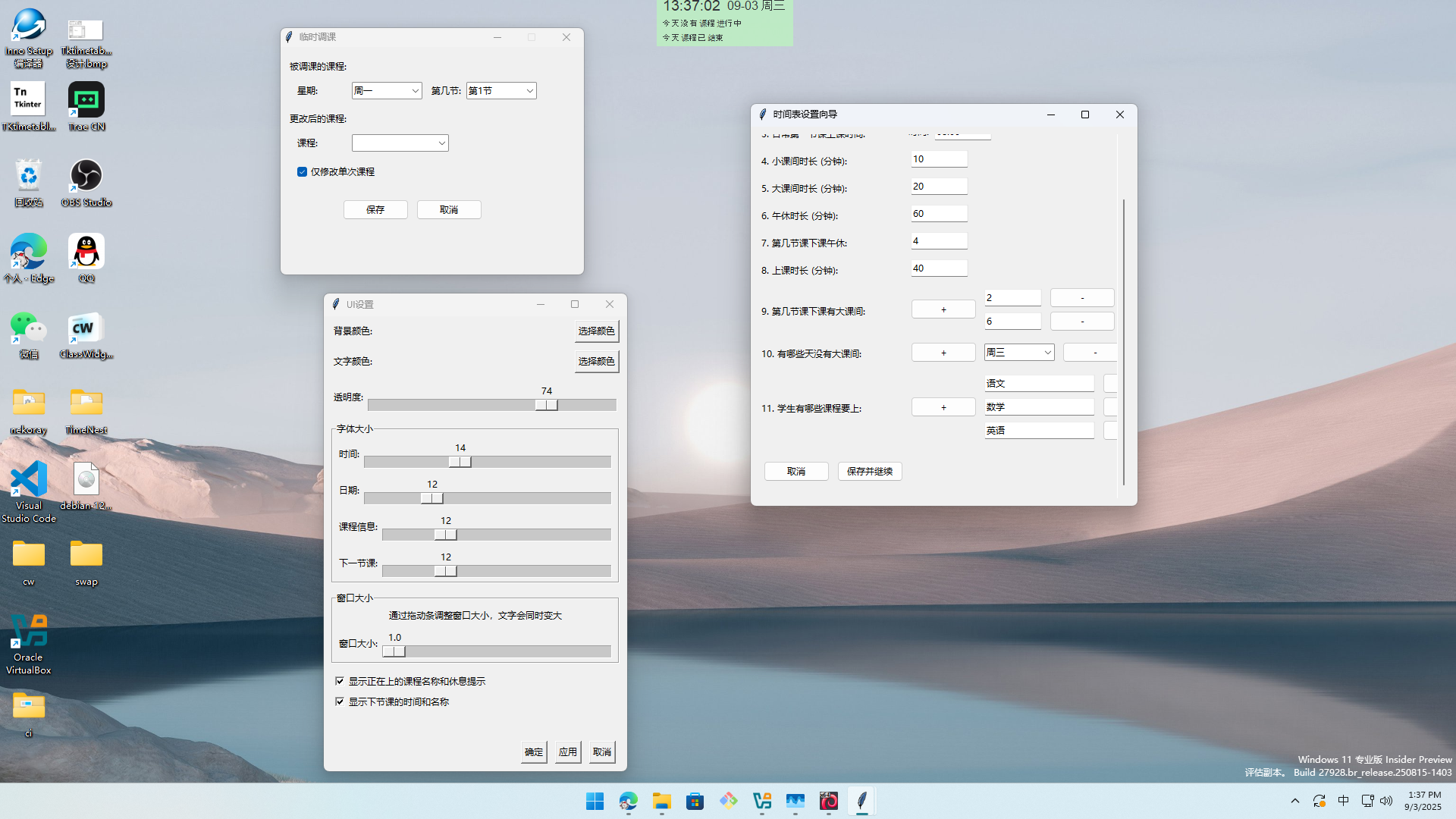Open the empty 课程 dropdown
Screen dimensions: 1456x819
(400, 143)
